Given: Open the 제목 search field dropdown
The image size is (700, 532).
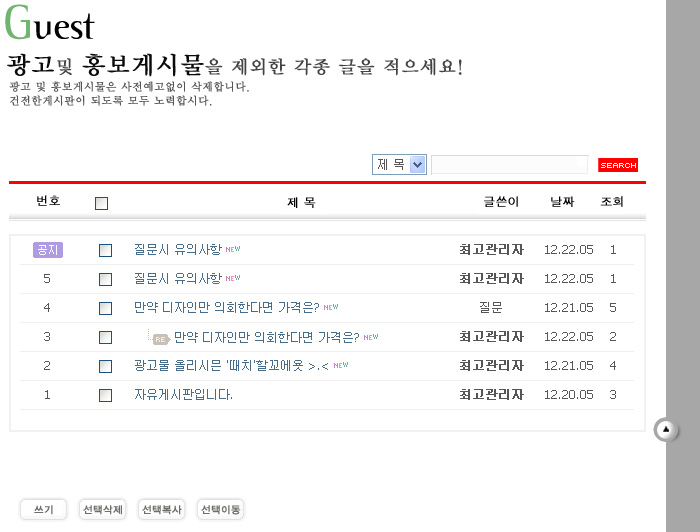Looking at the screenshot, I should (x=399, y=164).
